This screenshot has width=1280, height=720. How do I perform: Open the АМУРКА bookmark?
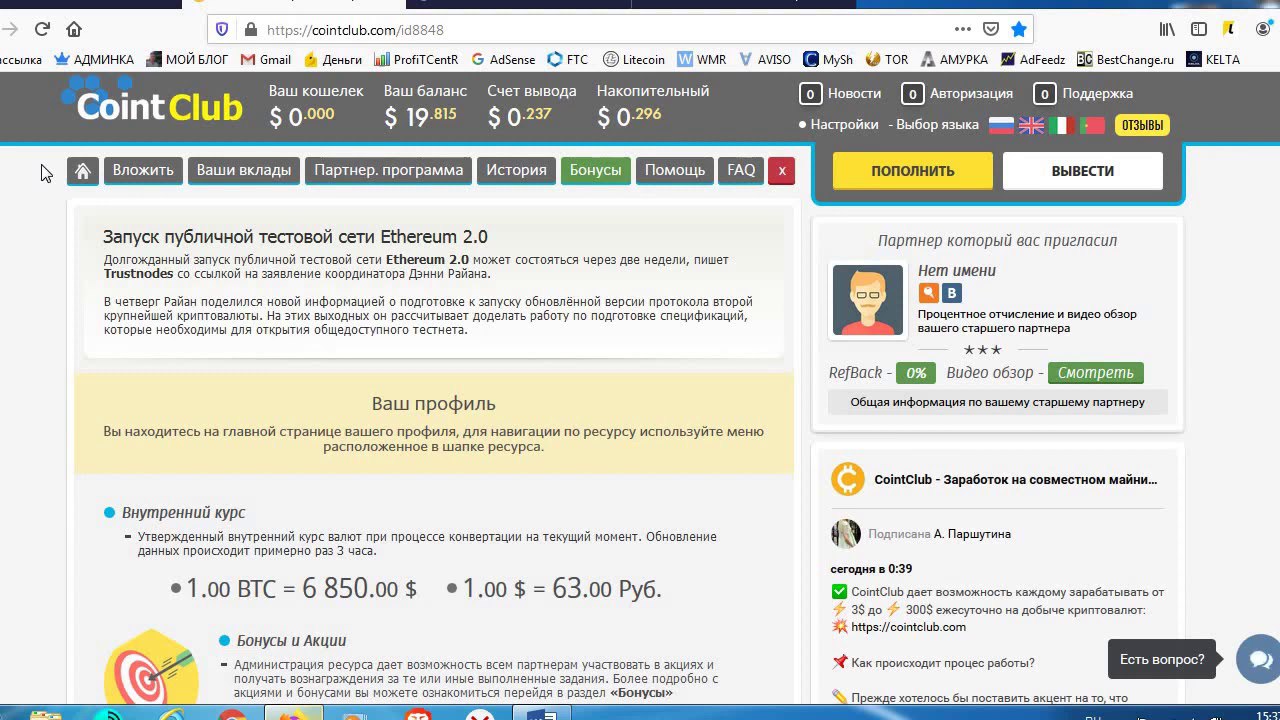tap(955, 59)
